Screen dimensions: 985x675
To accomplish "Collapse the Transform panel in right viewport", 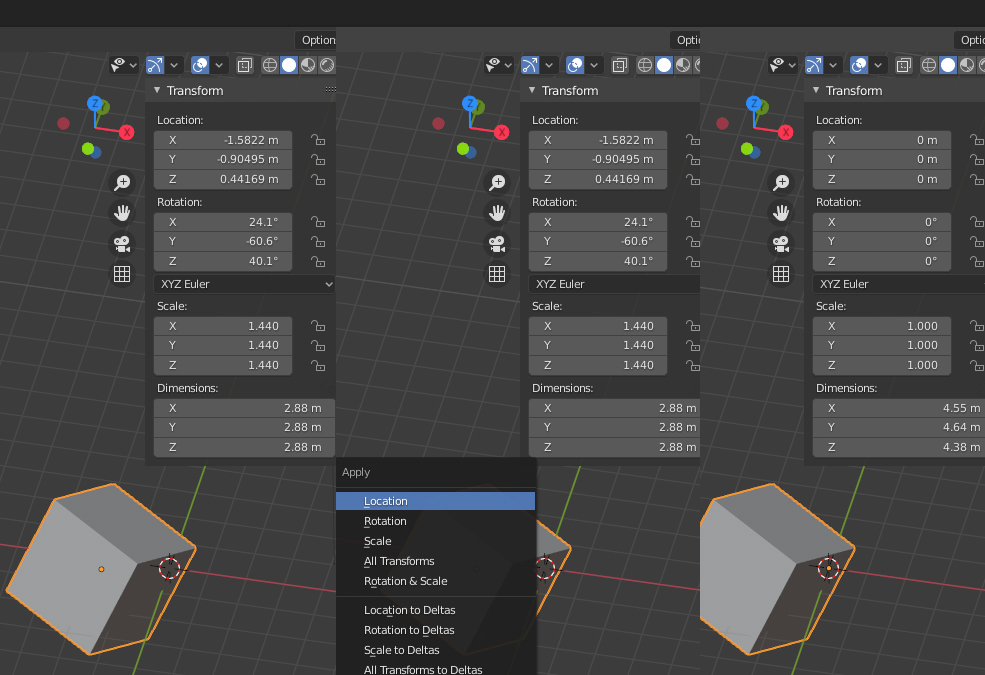I will coord(816,90).
